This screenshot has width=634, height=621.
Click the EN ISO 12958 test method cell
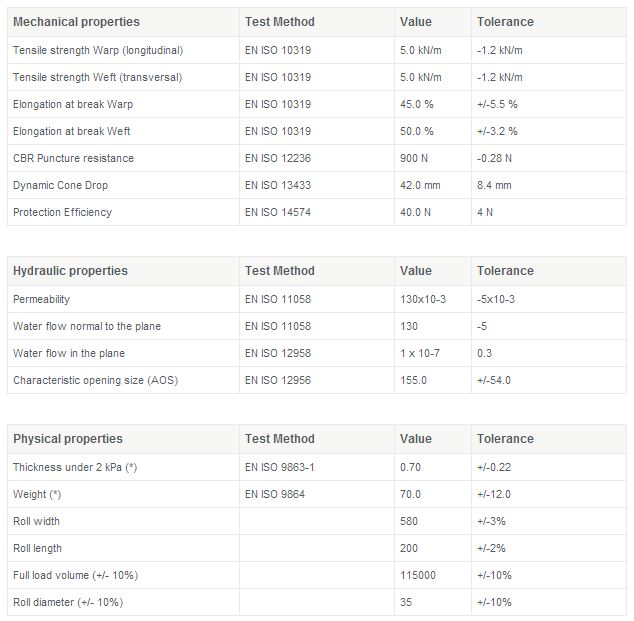[278, 353]
